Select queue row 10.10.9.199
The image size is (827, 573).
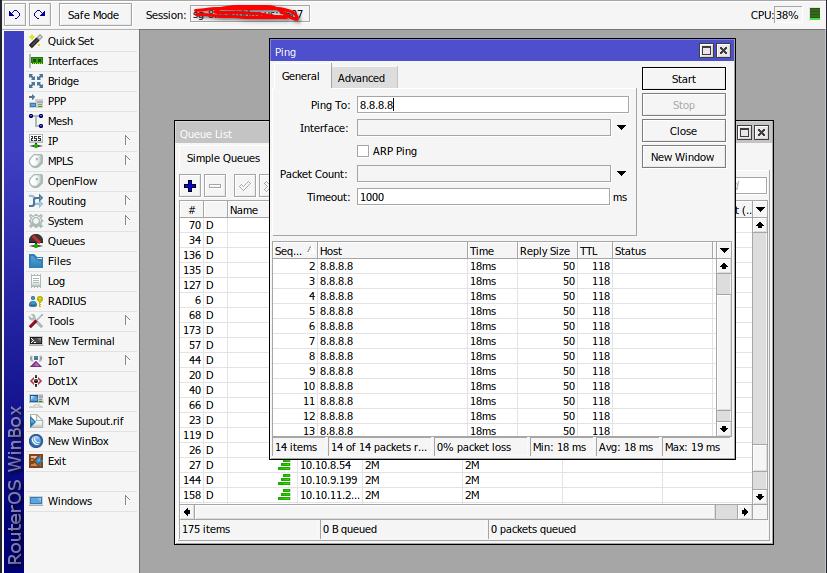coord(466,480)
